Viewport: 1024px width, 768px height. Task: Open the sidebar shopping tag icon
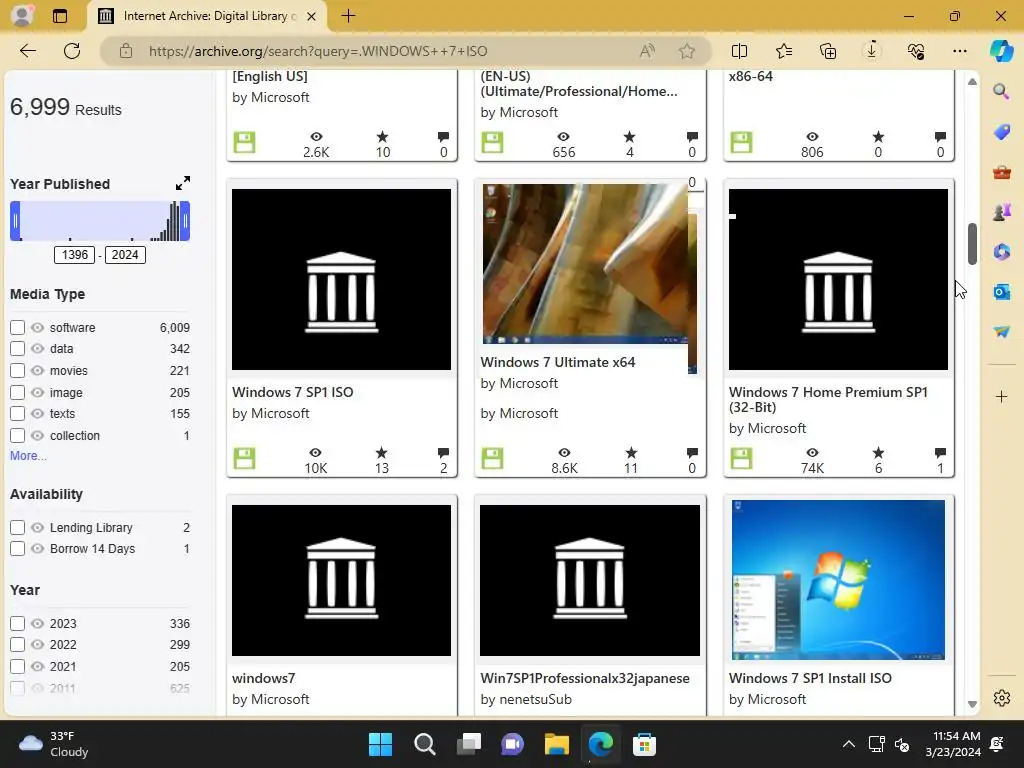click(x=1001, y=132)
